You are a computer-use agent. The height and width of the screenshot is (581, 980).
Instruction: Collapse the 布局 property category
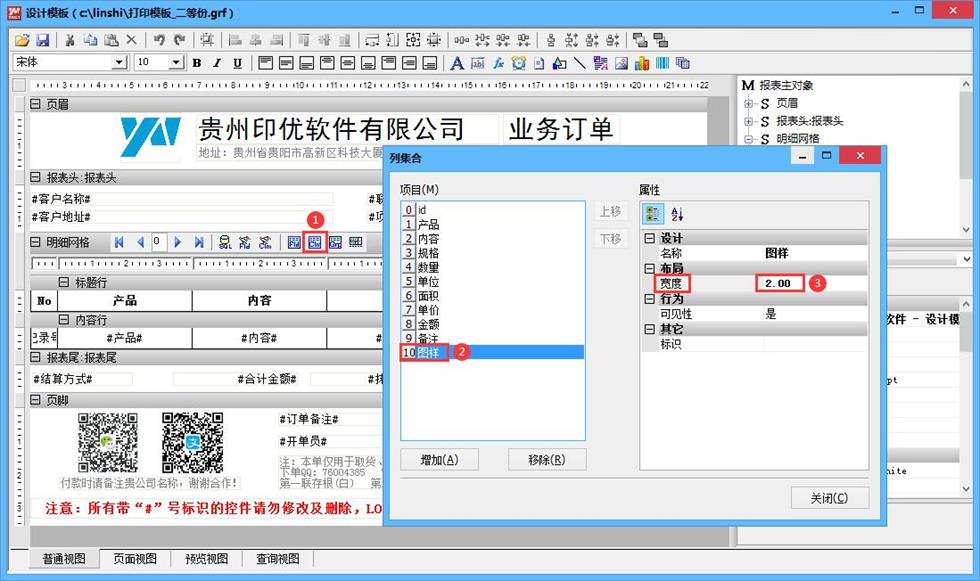(x=650, y=269)
